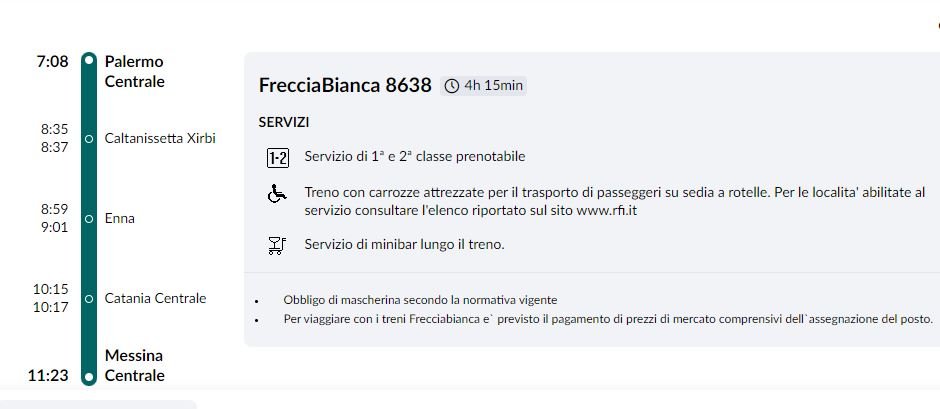Select the Messina Centrale arrival stop marker

(x=88, y=377)
